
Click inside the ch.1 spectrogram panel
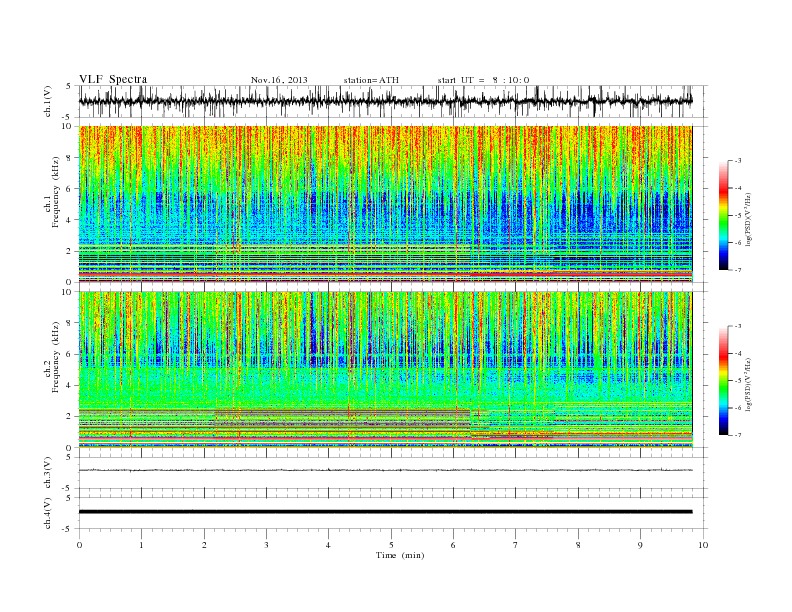point(385,204)
